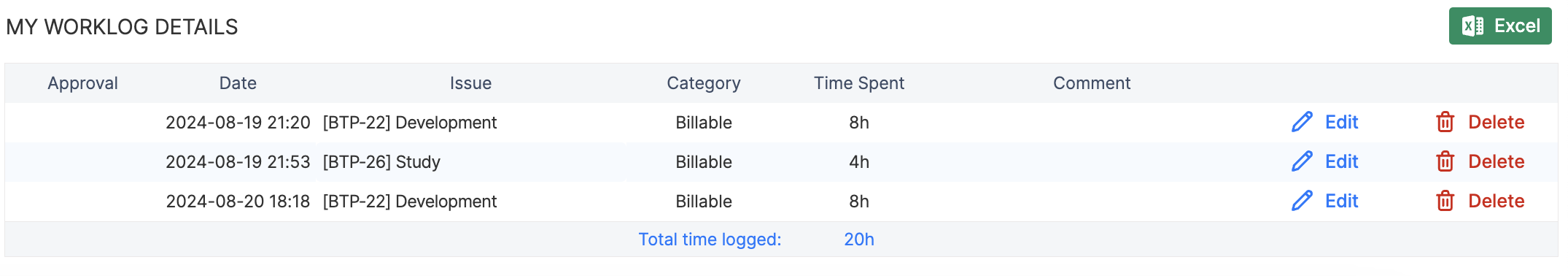Screen dimensions: 1568x276
Task: Click Delete text for the 2024-08-19 21:53 worklog
Action: coord(1496,161)
